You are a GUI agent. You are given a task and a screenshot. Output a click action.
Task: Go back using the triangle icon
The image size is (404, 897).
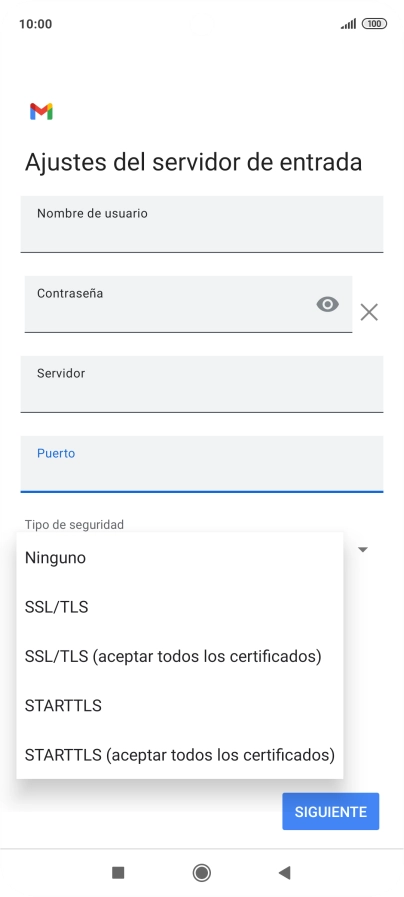(284, 872)
